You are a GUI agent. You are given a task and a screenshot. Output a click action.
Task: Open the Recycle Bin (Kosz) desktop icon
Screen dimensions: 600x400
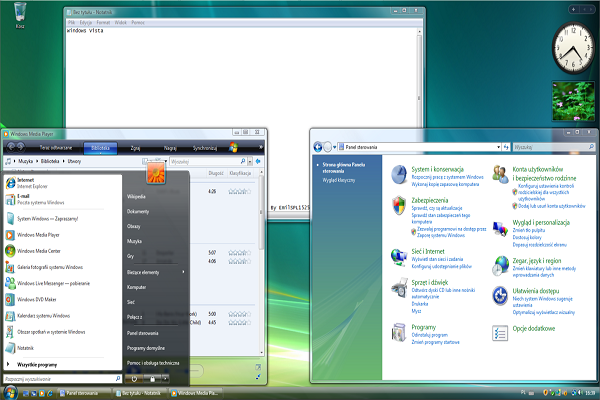[20, 15]
